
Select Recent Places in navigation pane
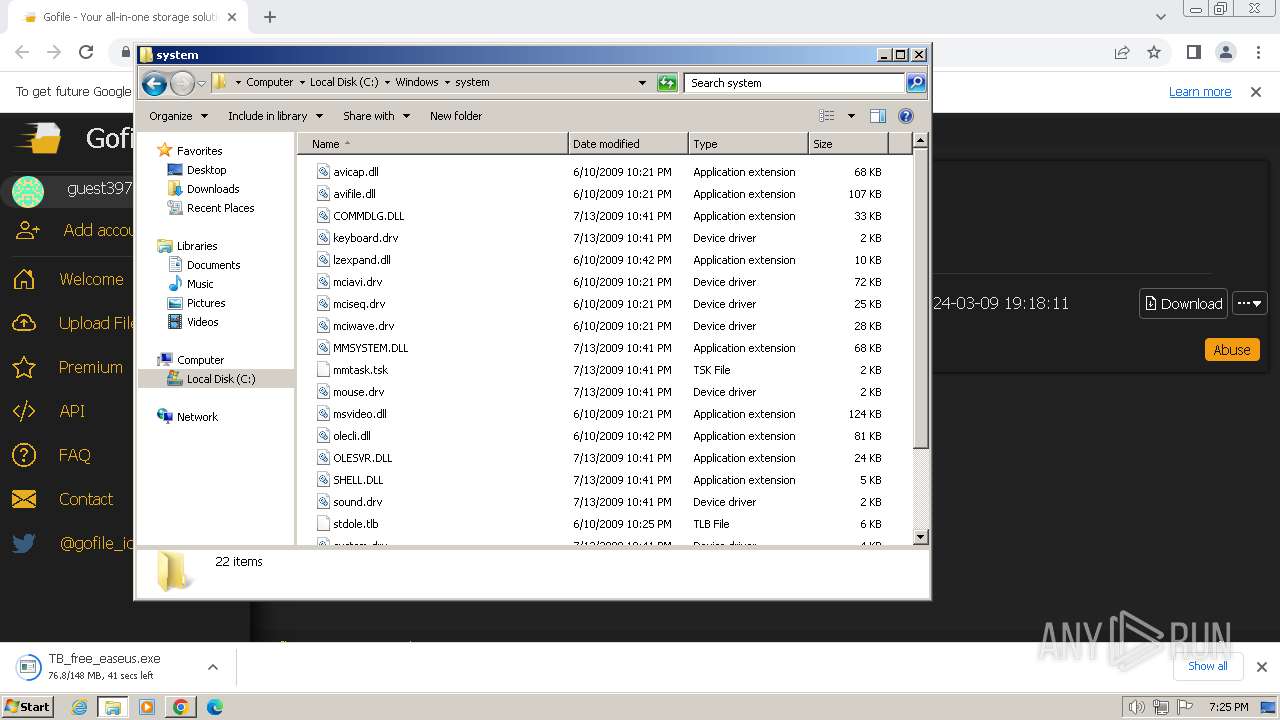(220, 208)
